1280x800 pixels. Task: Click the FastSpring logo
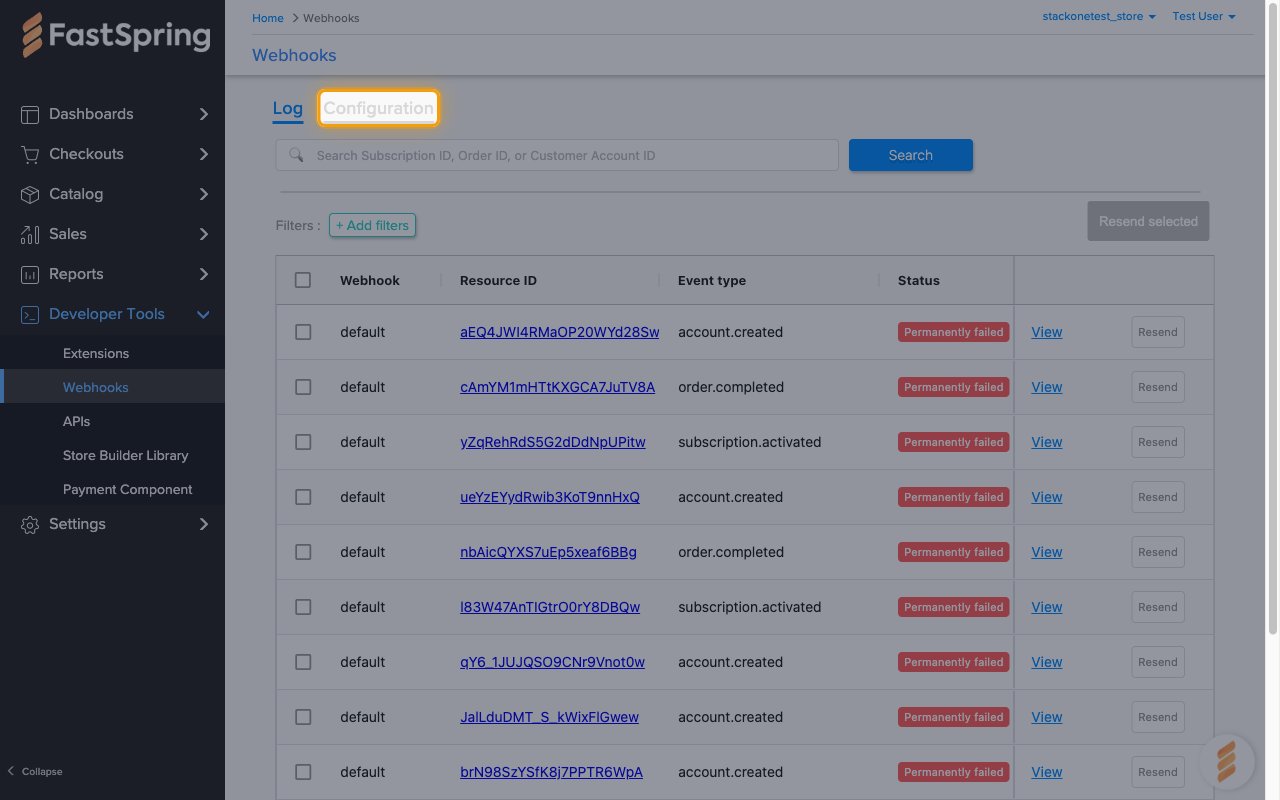116,35
